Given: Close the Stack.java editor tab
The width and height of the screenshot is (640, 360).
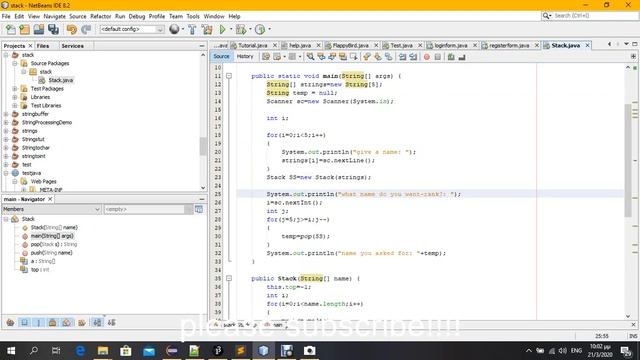Looking at the screenshot, I should tap(587, 45).
